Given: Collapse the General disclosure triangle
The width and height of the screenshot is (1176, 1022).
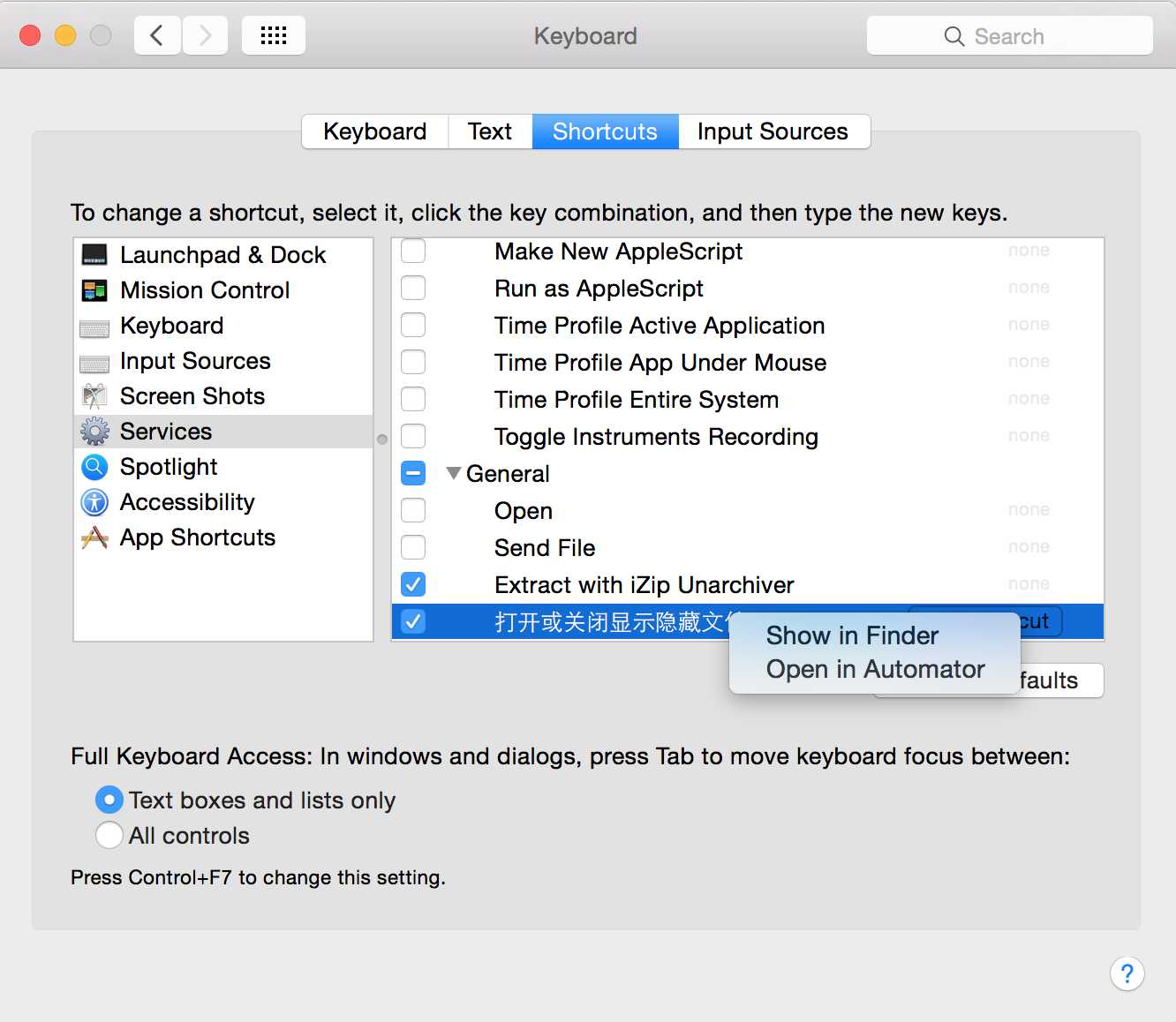Looking at the screenshot, I should (453, 474).
